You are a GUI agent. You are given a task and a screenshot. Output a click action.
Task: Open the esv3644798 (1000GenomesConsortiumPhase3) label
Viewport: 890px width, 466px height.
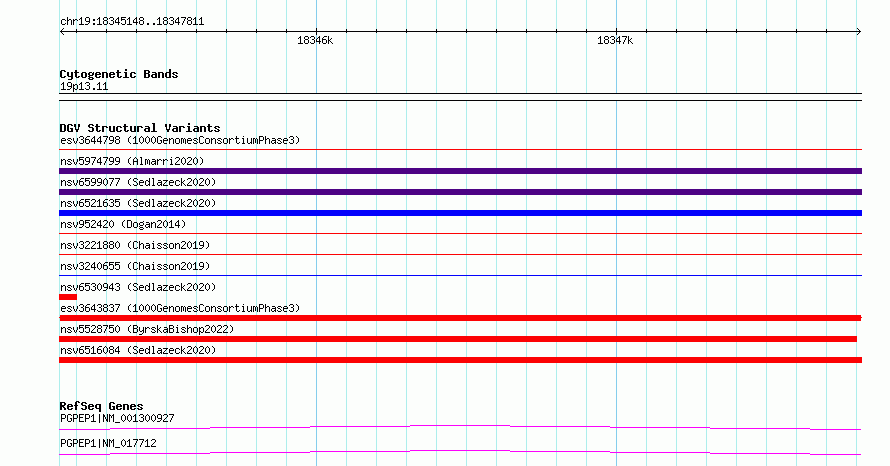coord(180,140)
